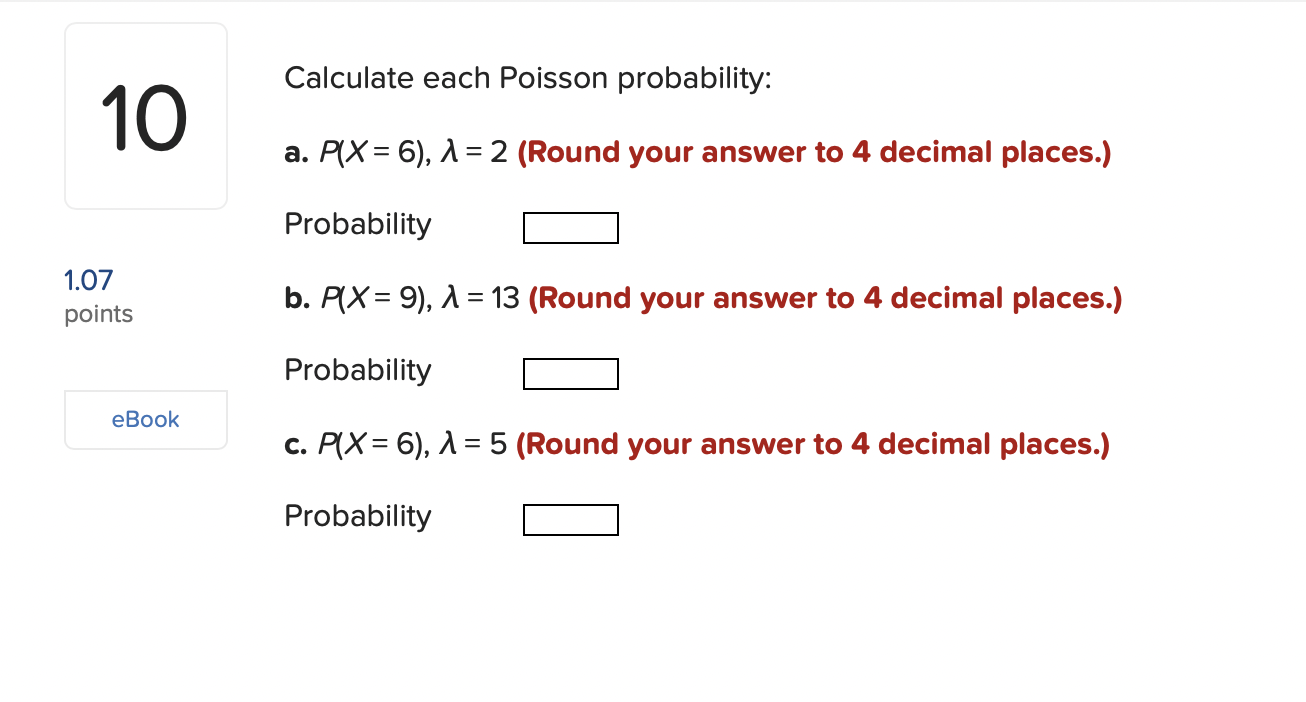
Task: Click the rounding instruction for part b
Action: (824, 298)
